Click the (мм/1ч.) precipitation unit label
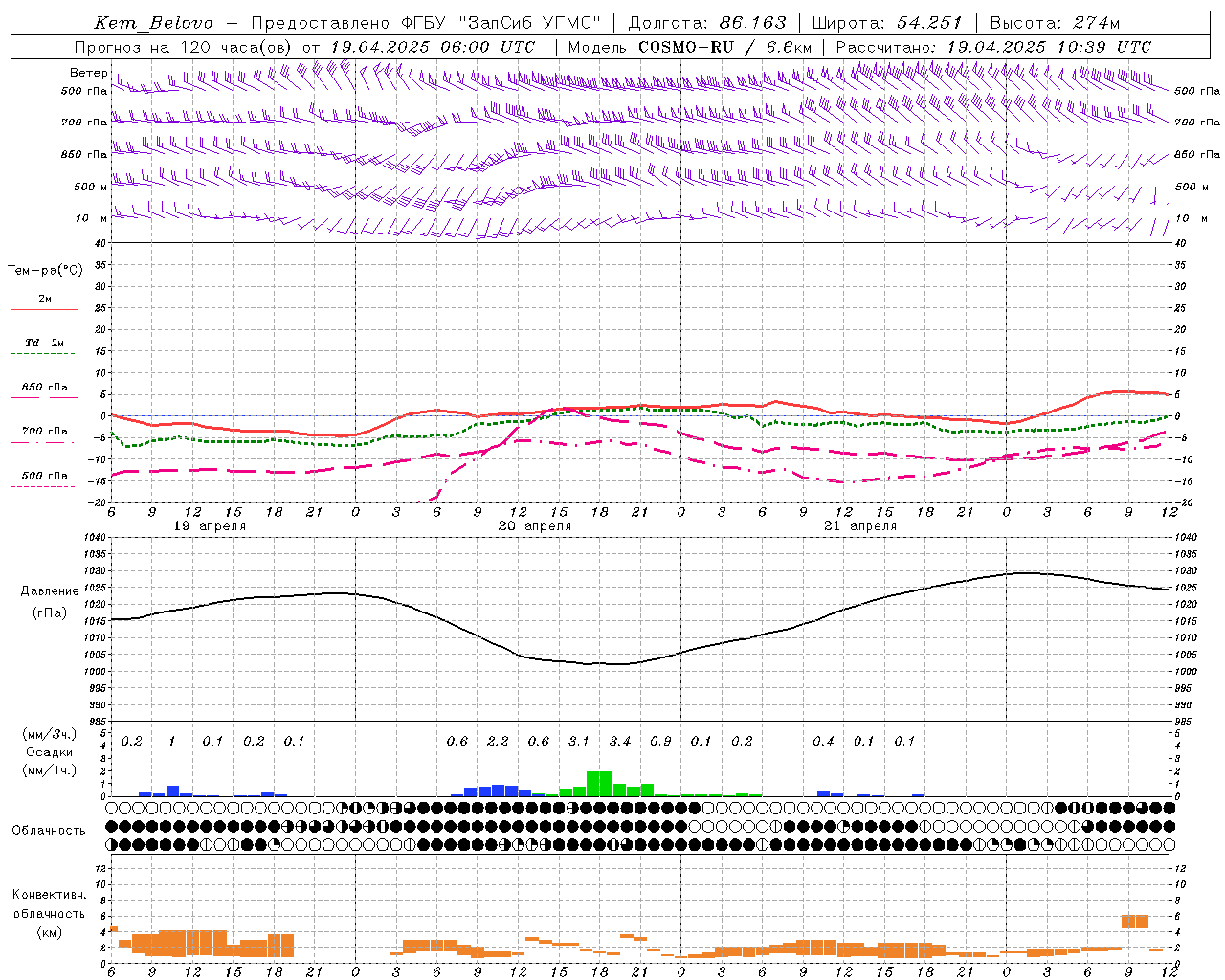Viewport: 1225px width, 980px height. tap(50, 770)
